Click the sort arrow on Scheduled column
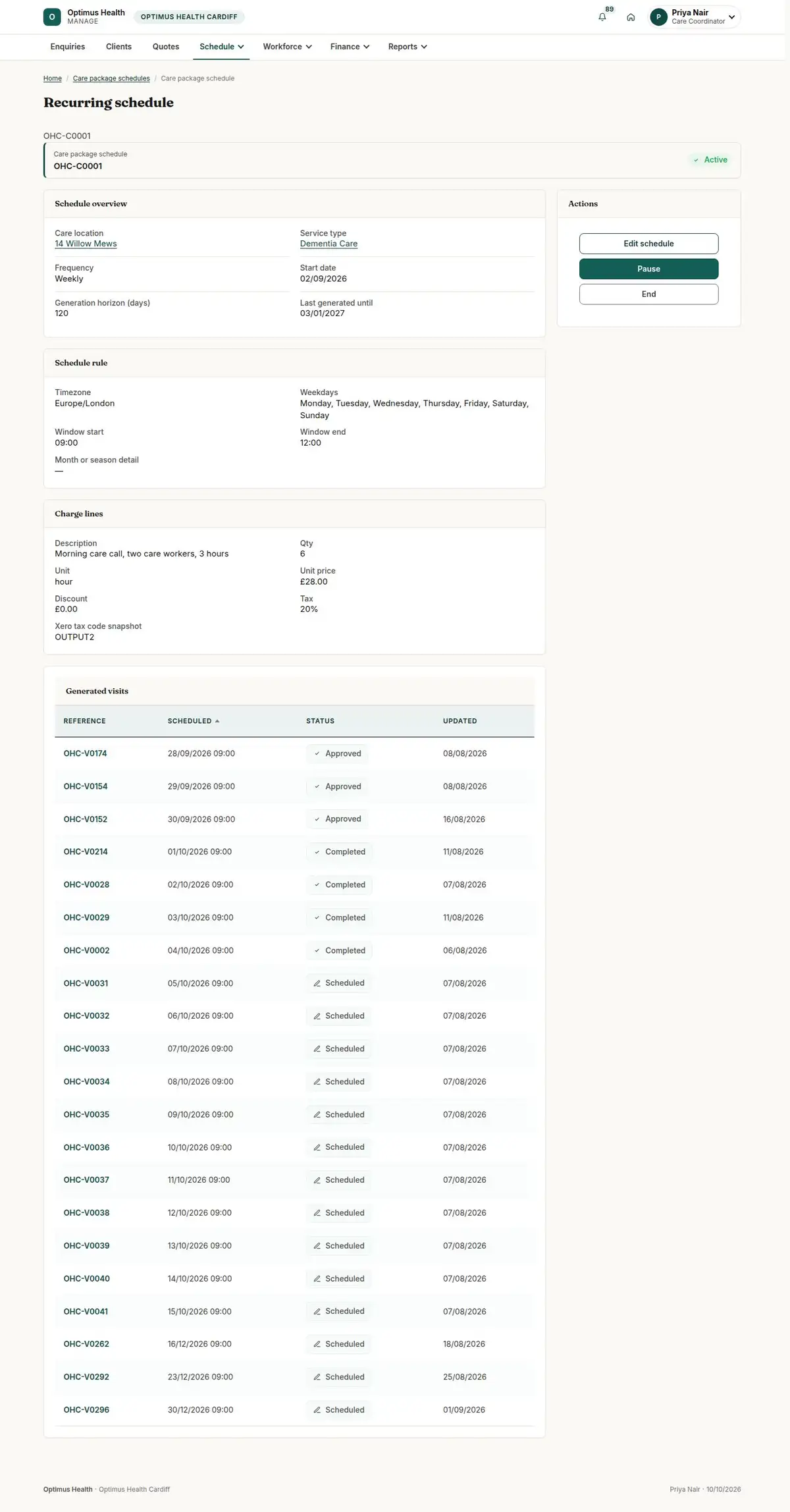This screenshot has height=1512, width=790. click(217, 721)
